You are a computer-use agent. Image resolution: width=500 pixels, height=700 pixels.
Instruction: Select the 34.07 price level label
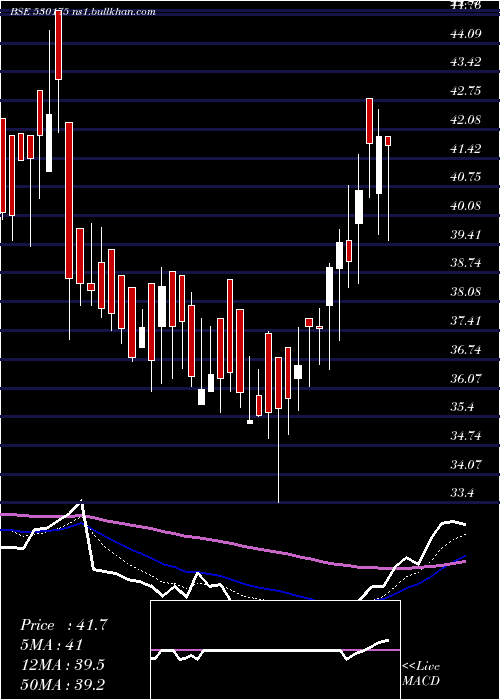tap(466, 464)
